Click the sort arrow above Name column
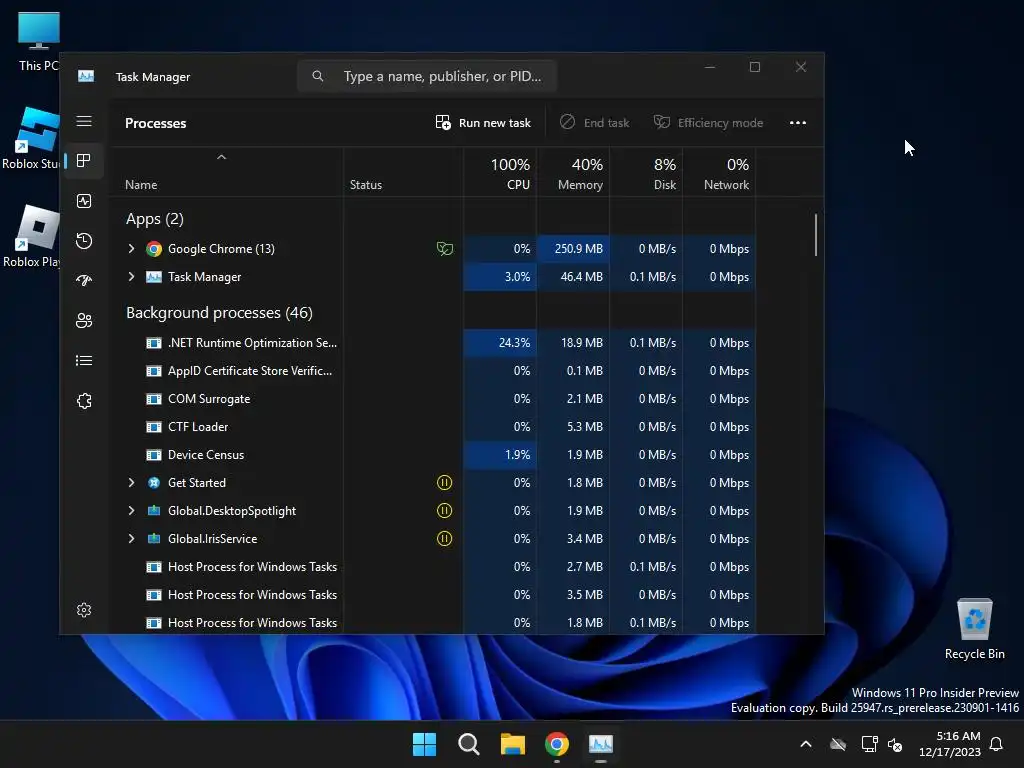This screenshot has height=768, width=1024. point(221,157)
